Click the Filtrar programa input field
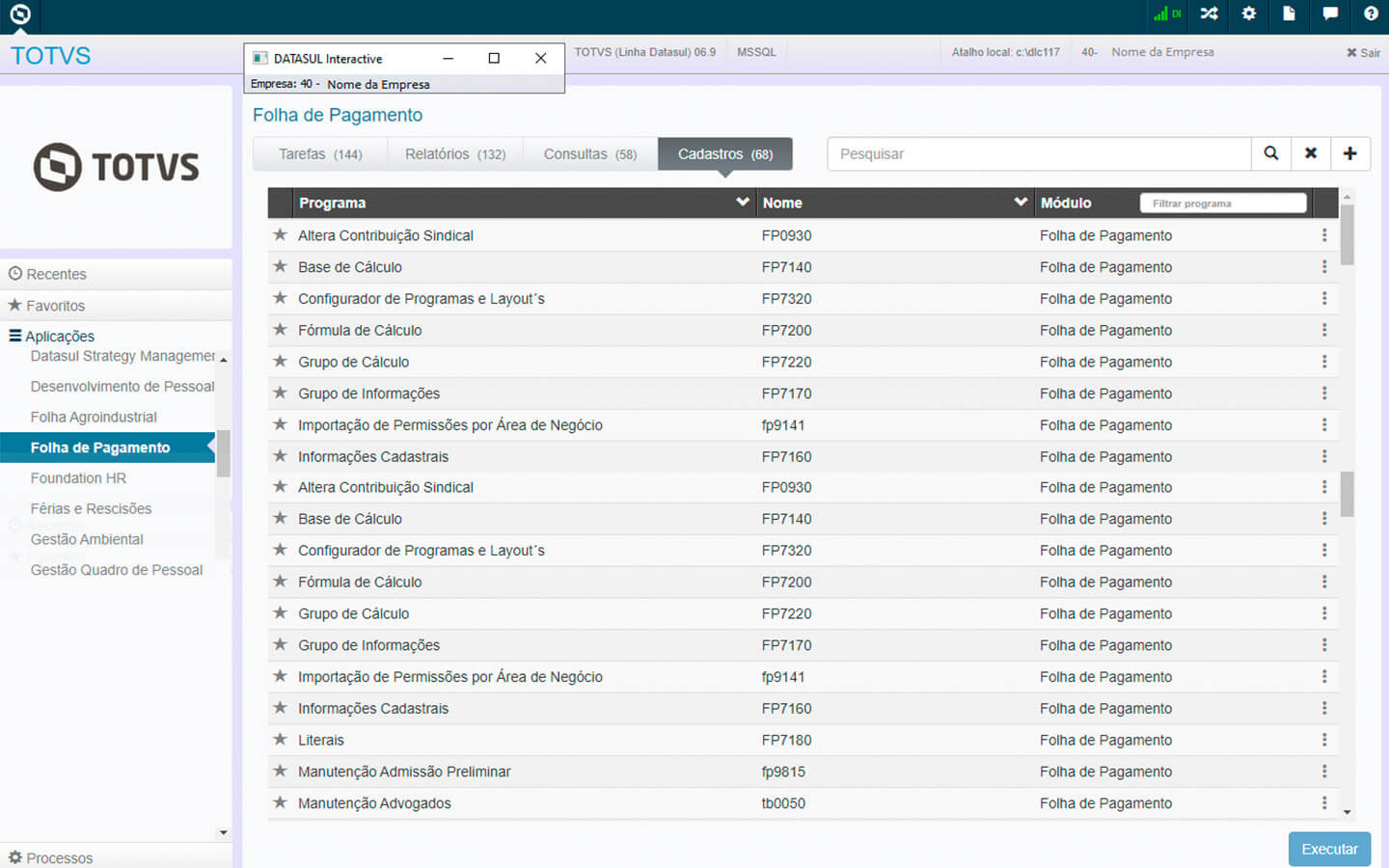Viewport: 1389px width, 868px height. pyautogui.click(x=1222, y=203)
